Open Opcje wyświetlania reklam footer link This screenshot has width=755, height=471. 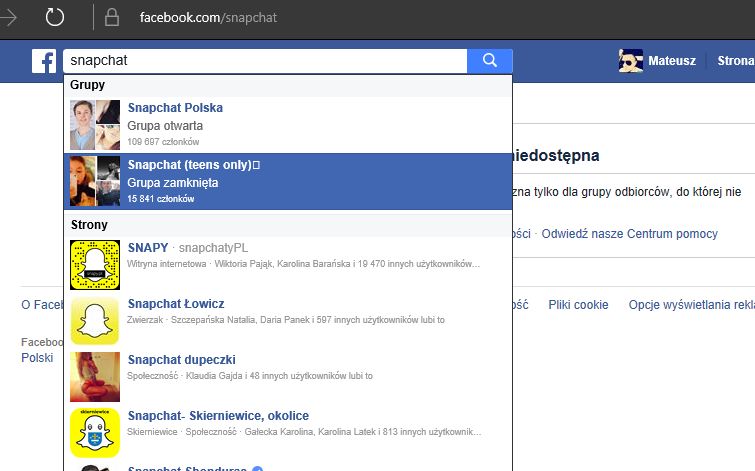click(691, 304)
